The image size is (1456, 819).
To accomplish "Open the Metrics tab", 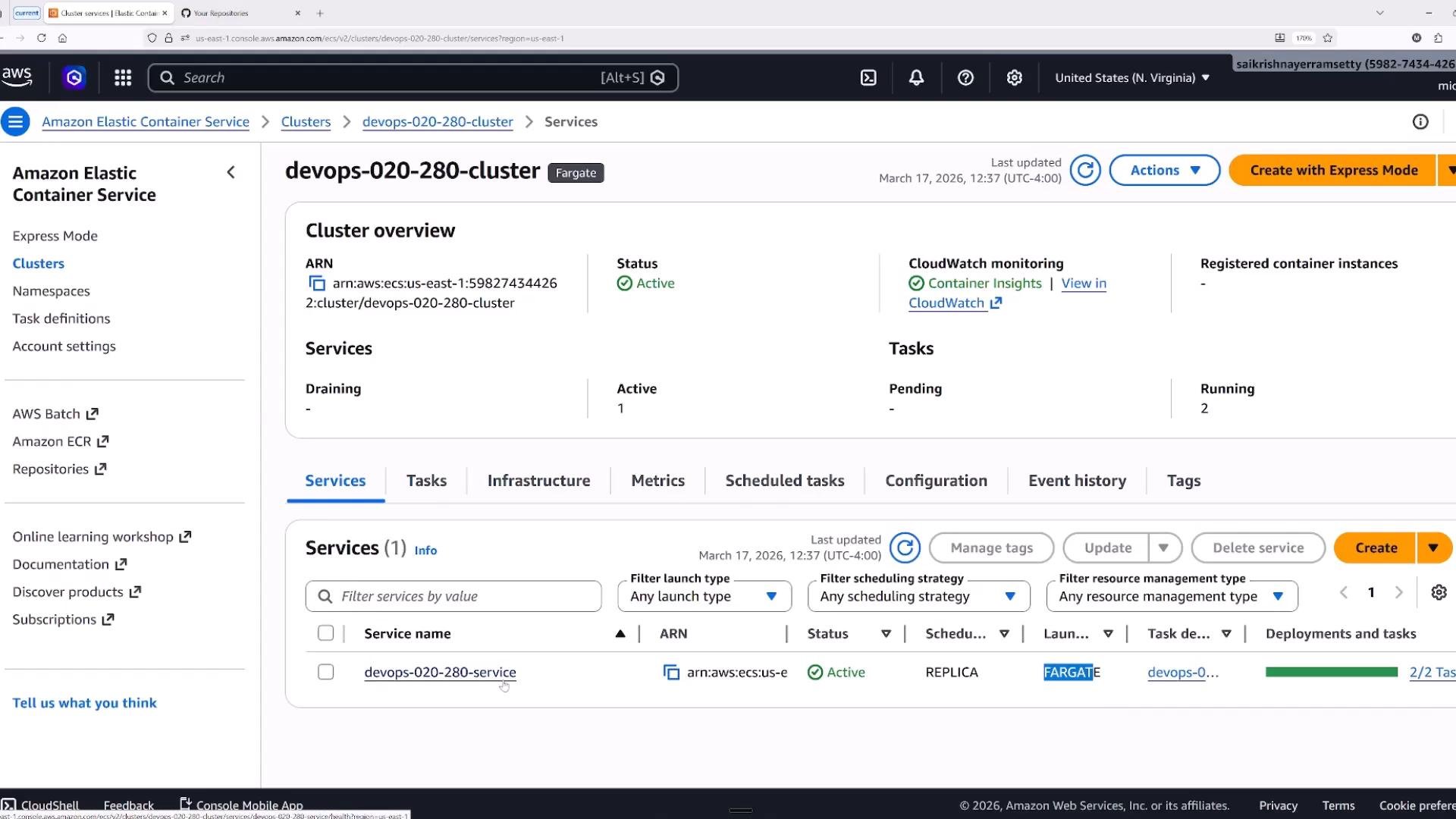I will [657, 481].
